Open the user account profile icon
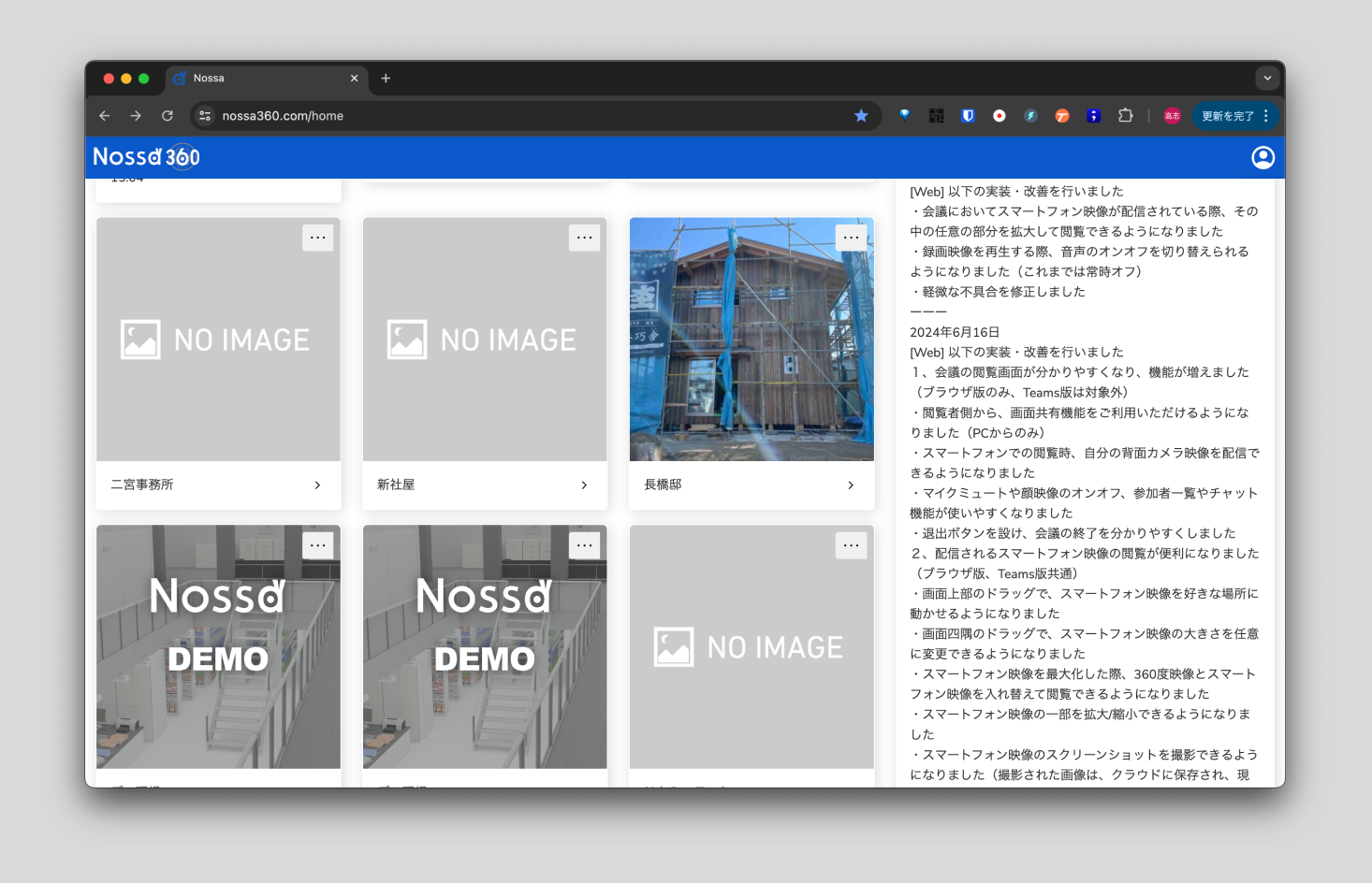Screen dimensions: 1372x883 (x=1263, y=157)
